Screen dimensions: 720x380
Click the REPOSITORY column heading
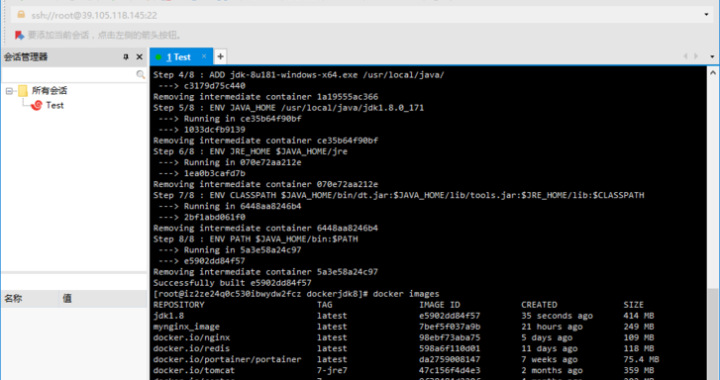pyautogui.click(x=179, y=305)
